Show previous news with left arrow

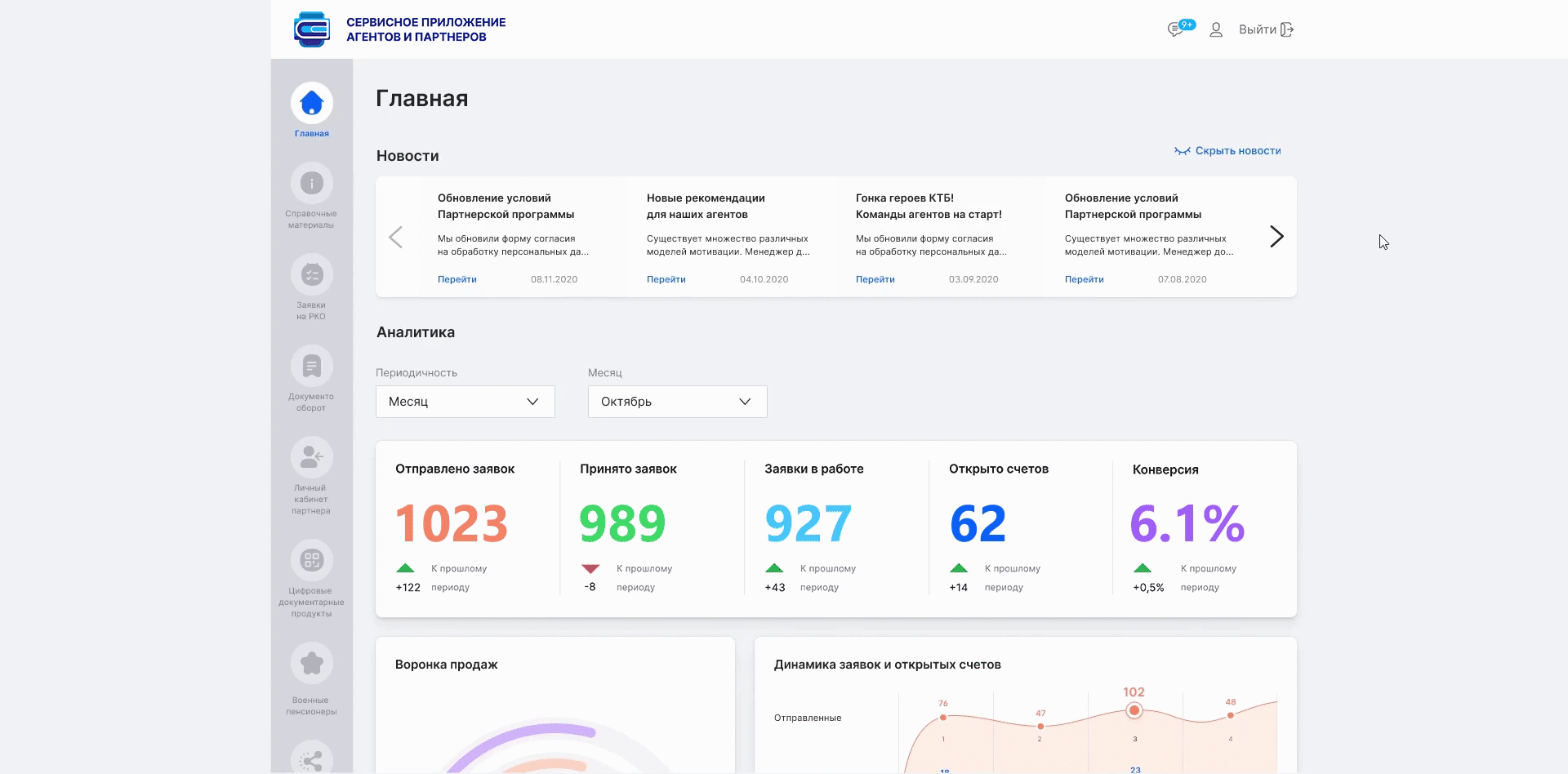(396, 237)
